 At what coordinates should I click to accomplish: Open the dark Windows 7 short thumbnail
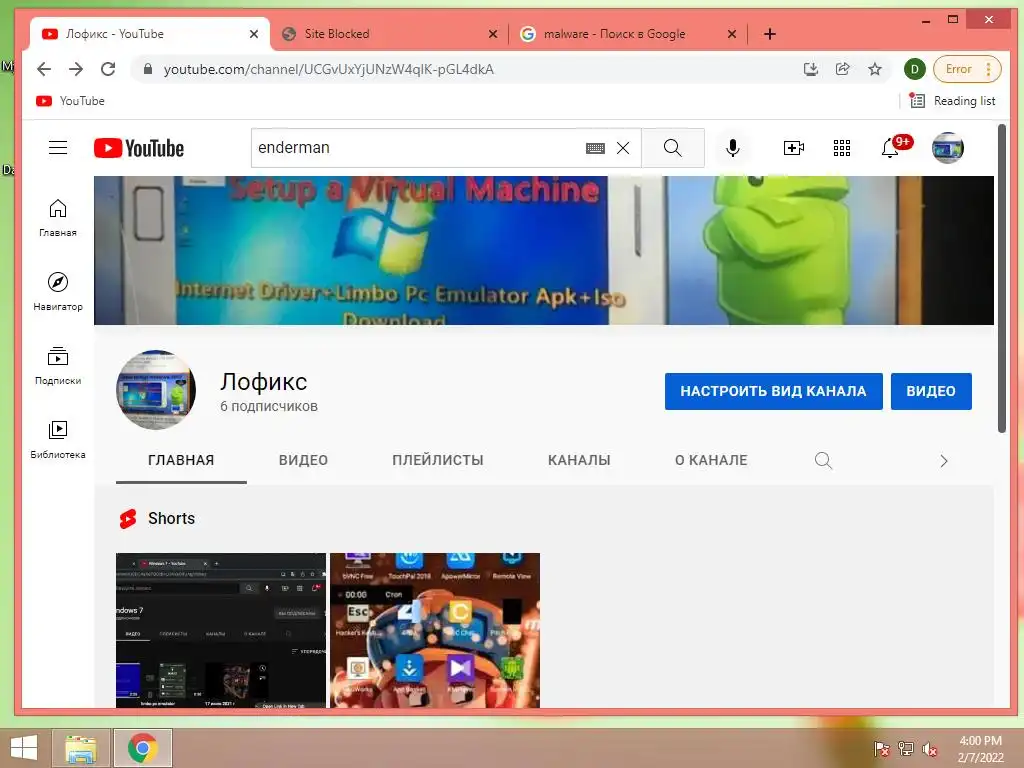221,630
